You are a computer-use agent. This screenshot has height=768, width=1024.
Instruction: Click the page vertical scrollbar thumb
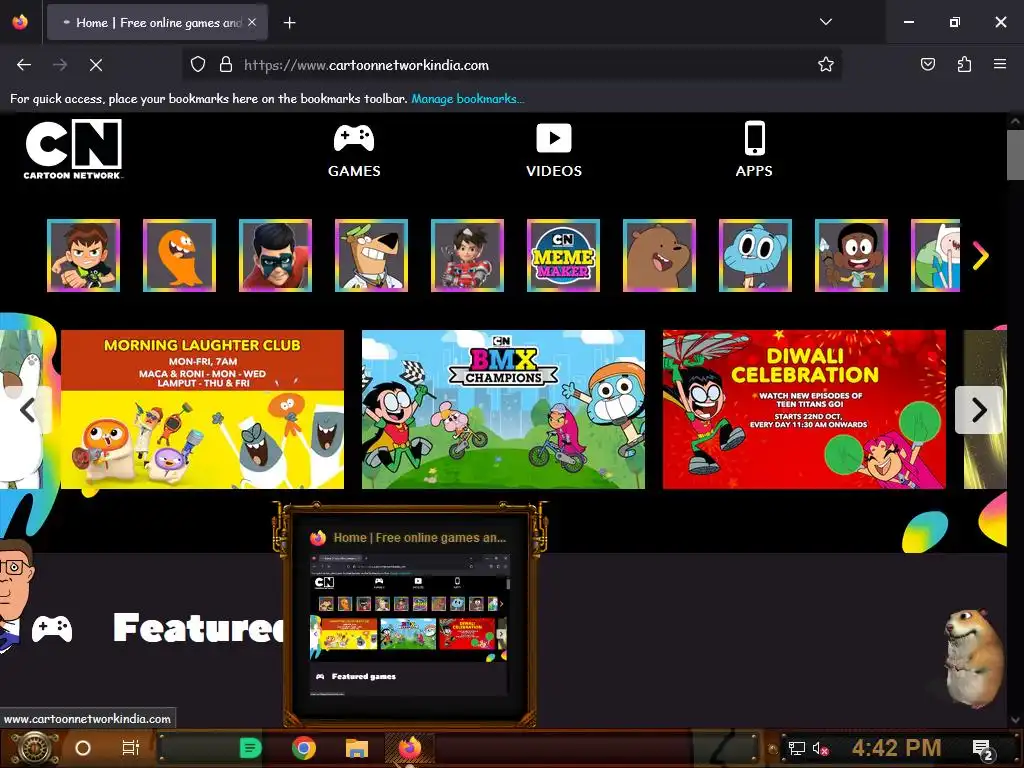[x=1015, y=155]
